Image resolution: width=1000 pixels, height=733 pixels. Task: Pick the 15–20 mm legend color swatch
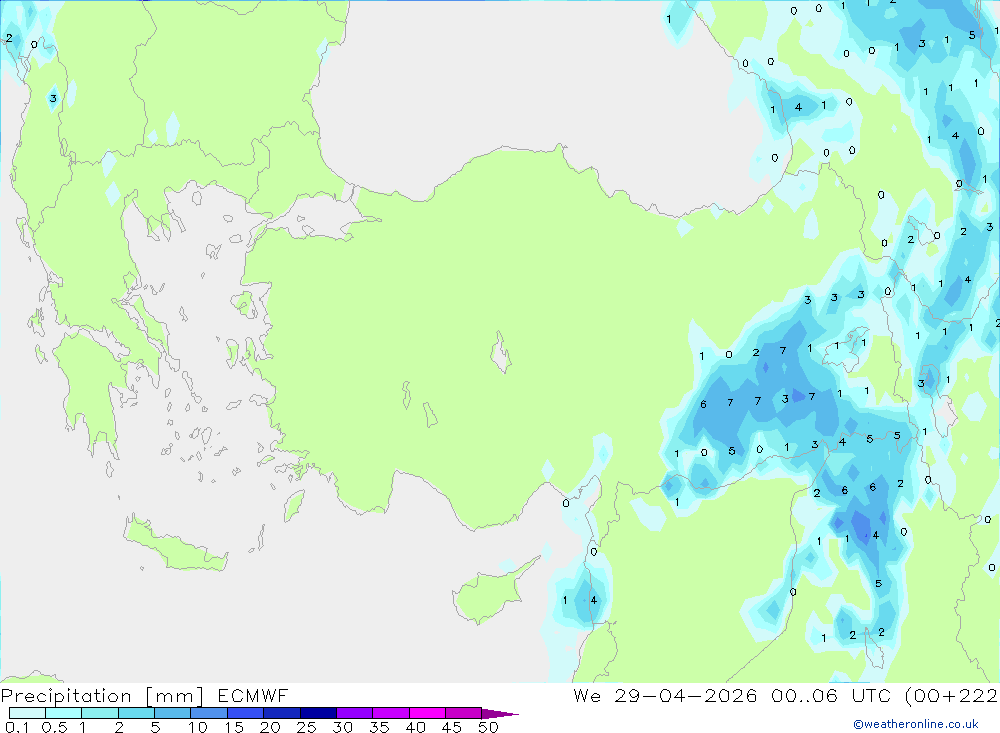(x=246, y=713)
